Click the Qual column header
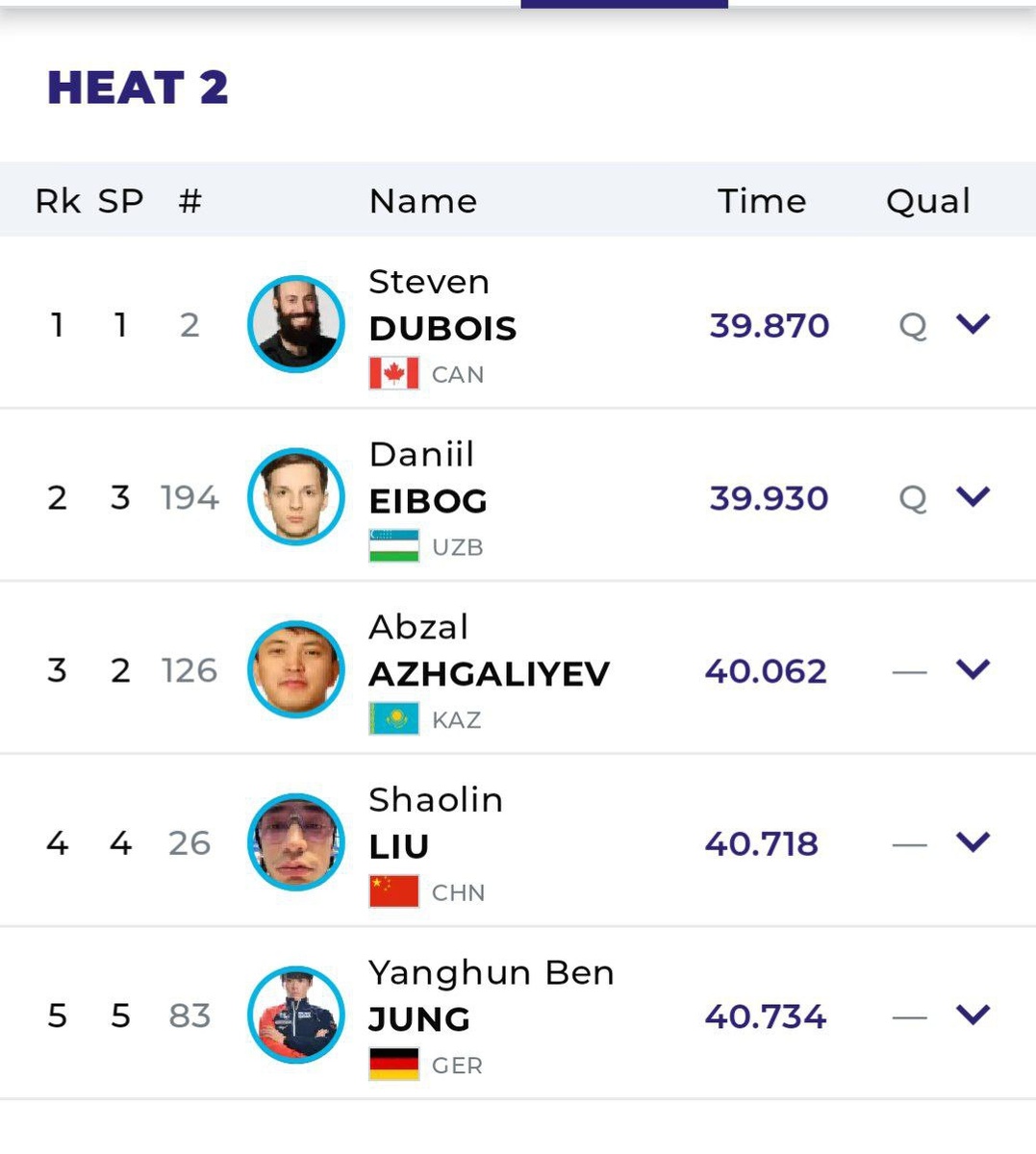1036x1154 pixels. (927, 201)
